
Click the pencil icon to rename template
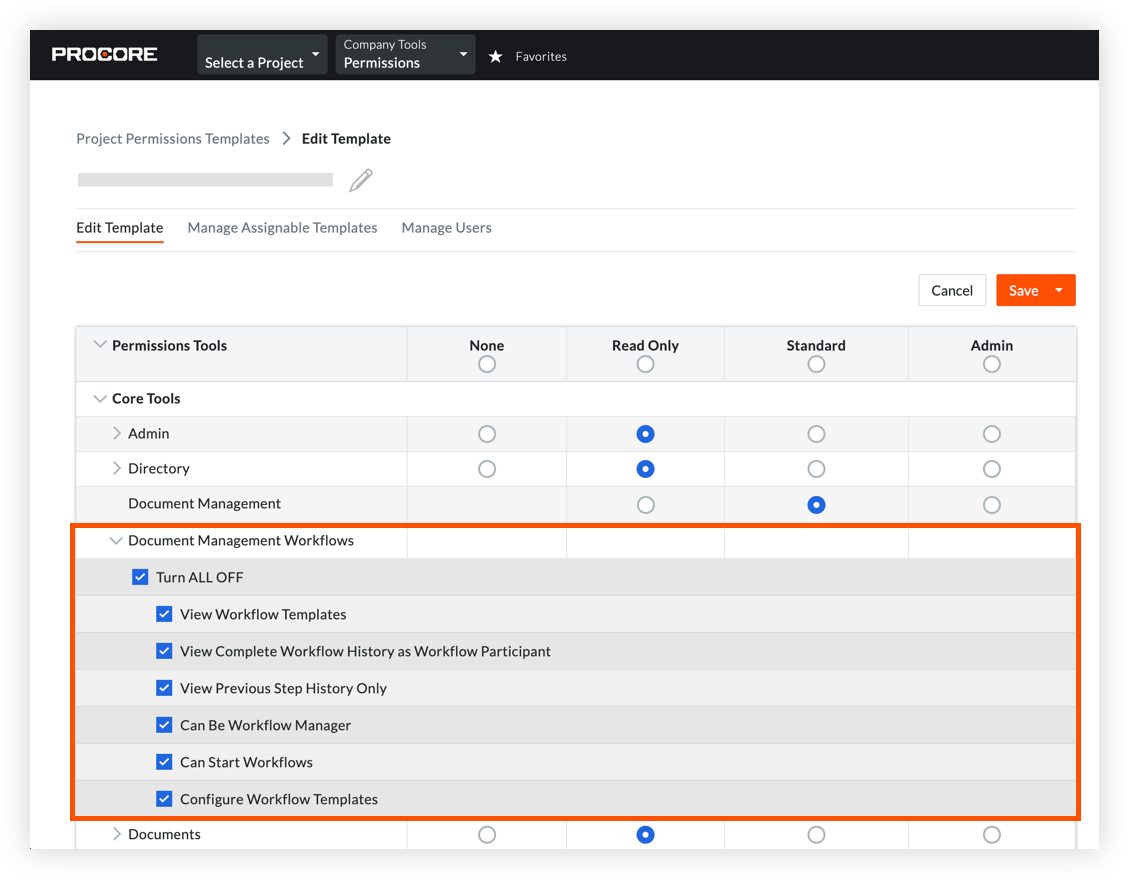point(361,180)
